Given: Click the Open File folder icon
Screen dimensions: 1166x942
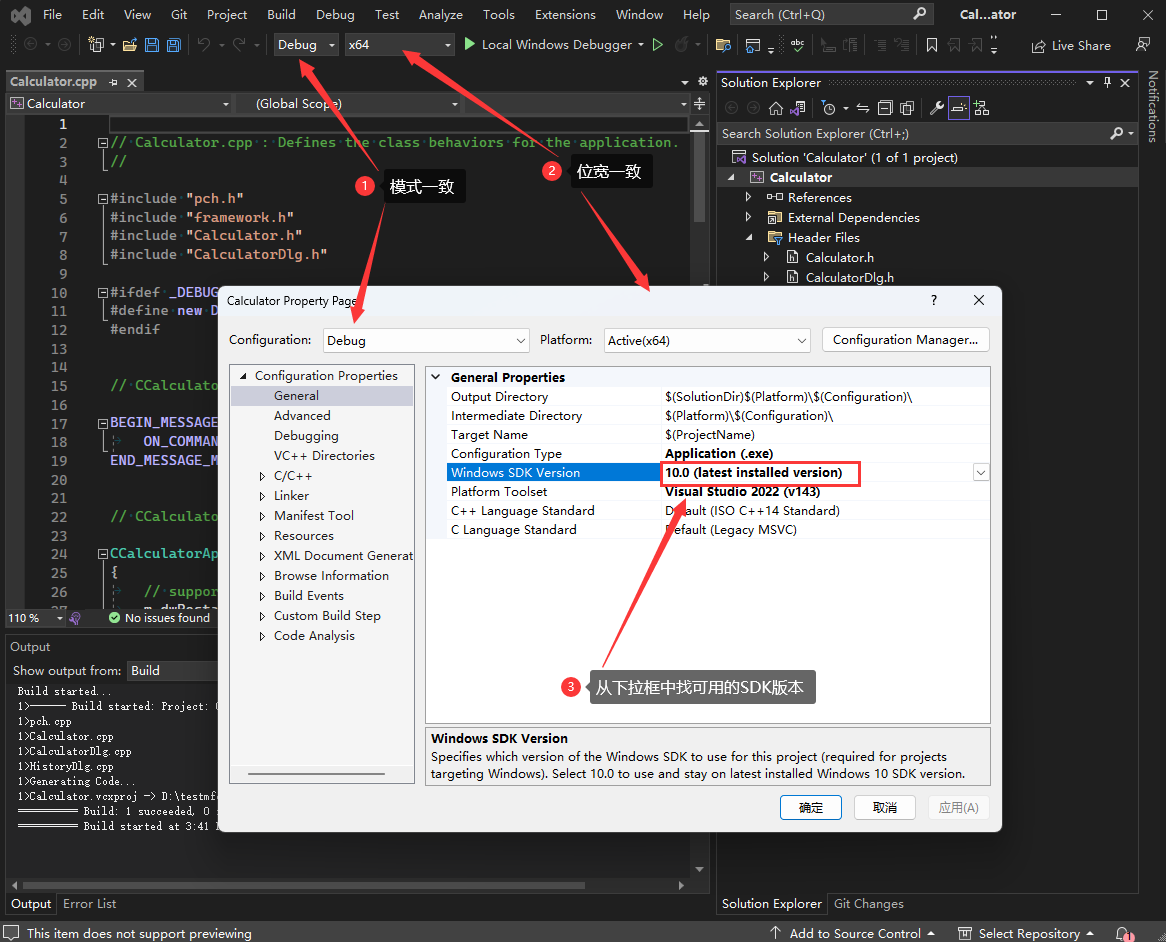Looking at the screenshot, I should tap(129, 45).
